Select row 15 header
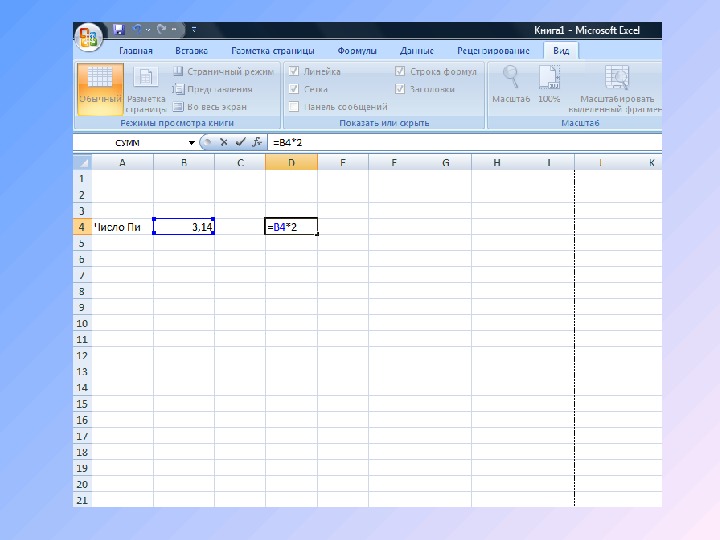720x540 pixels. (x=82, y=404)
